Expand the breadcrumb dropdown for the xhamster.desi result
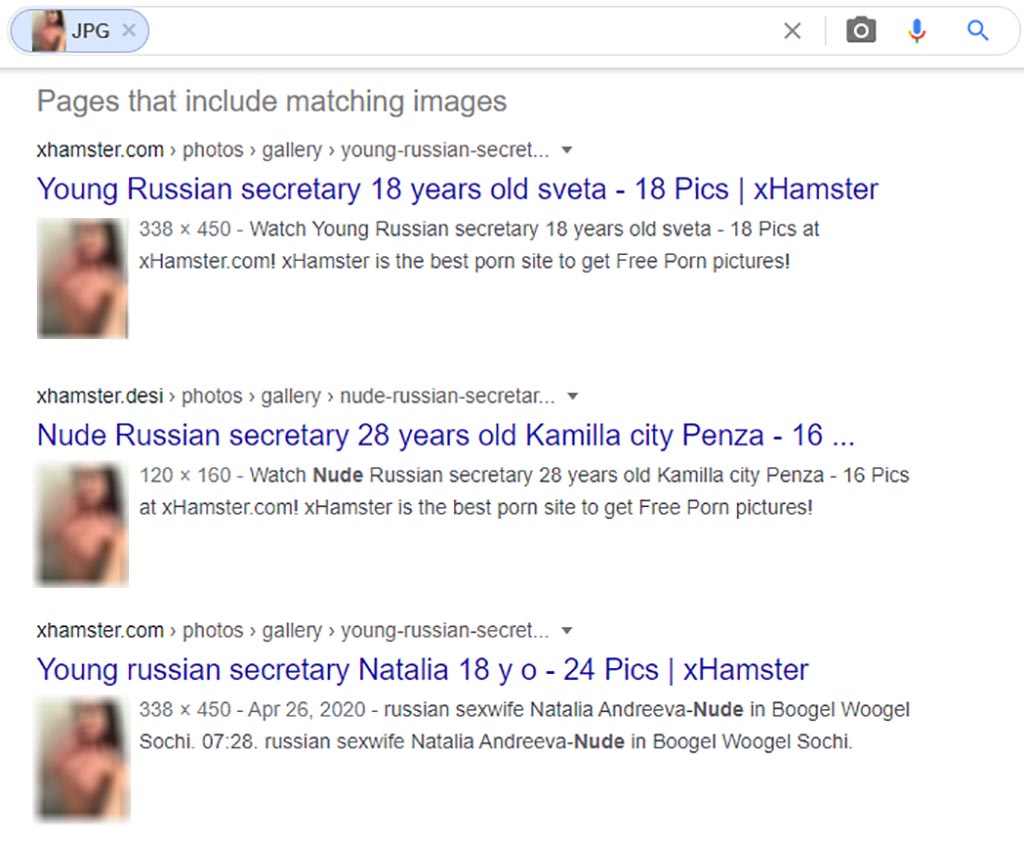The image size is (1024, 847). click(572, 395)
